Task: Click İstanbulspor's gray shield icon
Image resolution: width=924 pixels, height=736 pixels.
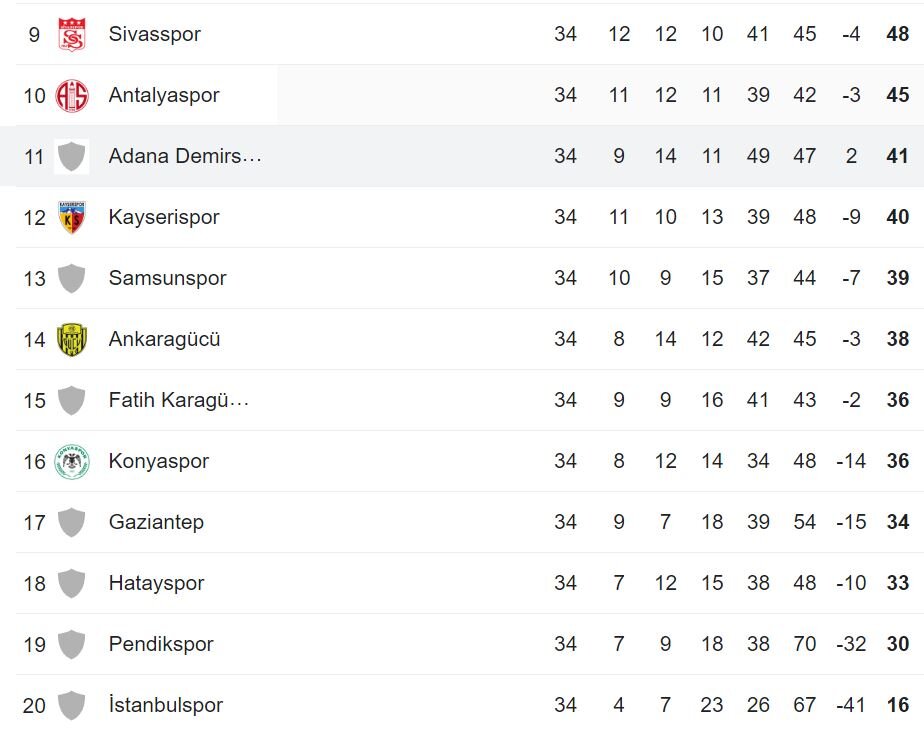Action: point(71,706)
